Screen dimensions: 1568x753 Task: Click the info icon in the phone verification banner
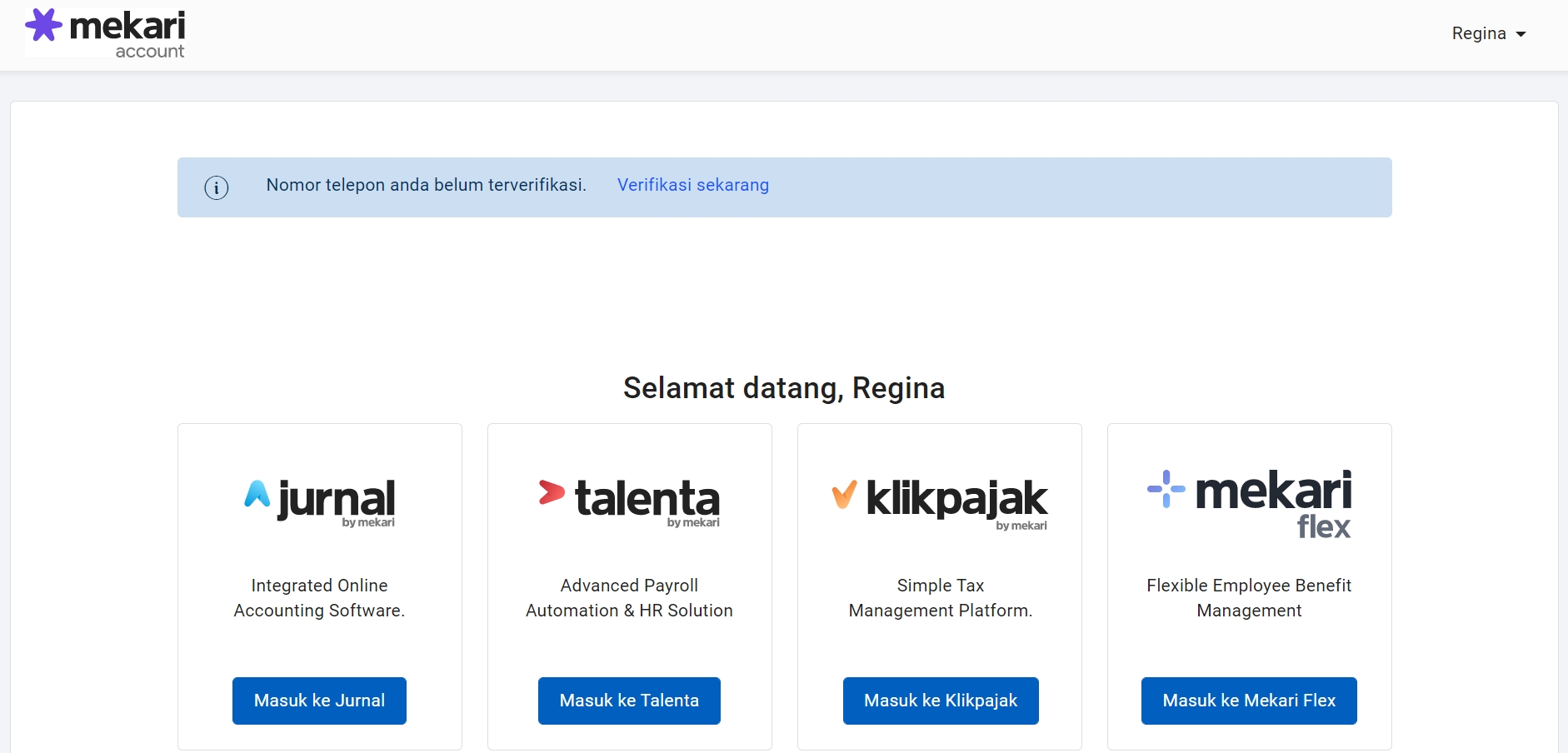click(217, 187)
